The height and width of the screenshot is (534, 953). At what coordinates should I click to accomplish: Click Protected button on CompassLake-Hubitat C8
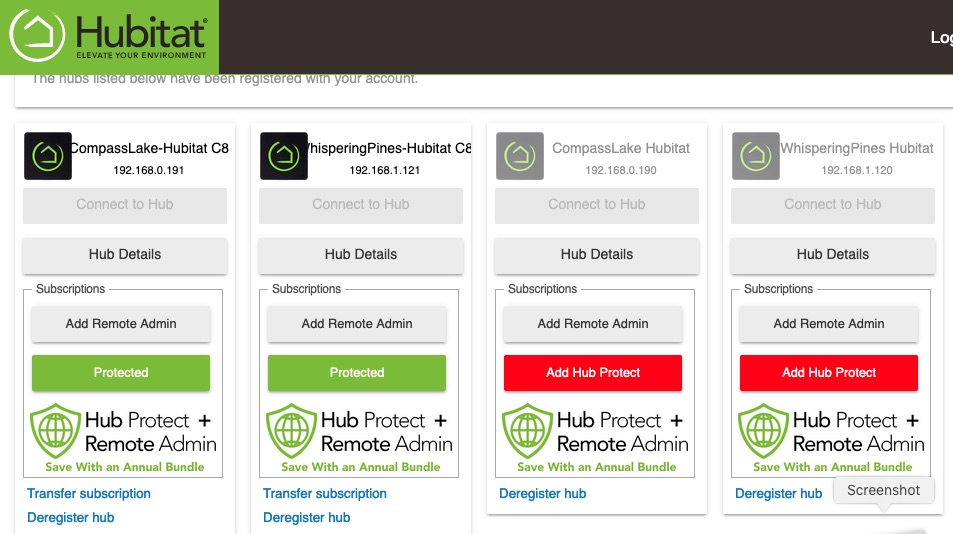click(121, 373)
